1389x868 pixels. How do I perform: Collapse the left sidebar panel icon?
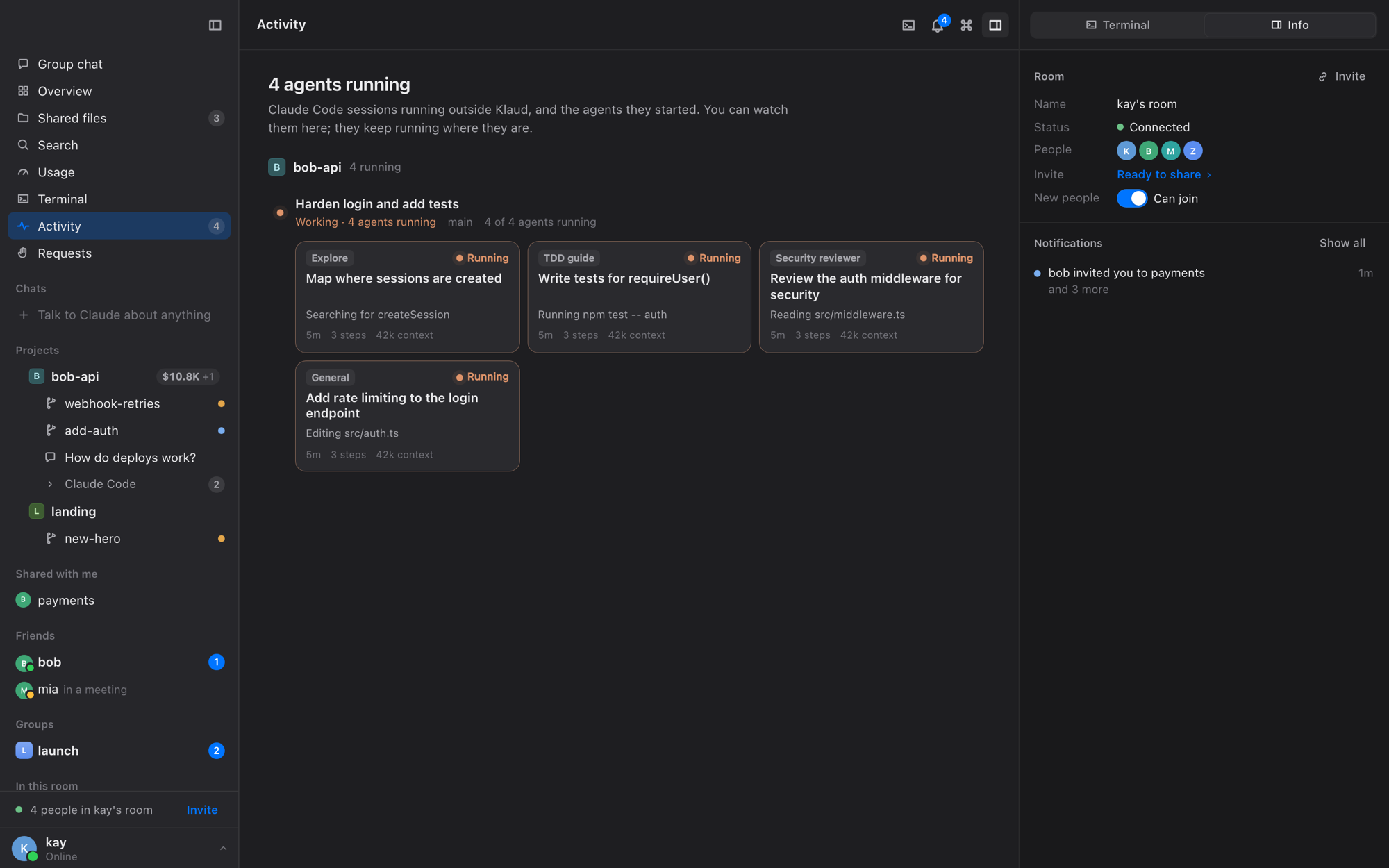215,25
